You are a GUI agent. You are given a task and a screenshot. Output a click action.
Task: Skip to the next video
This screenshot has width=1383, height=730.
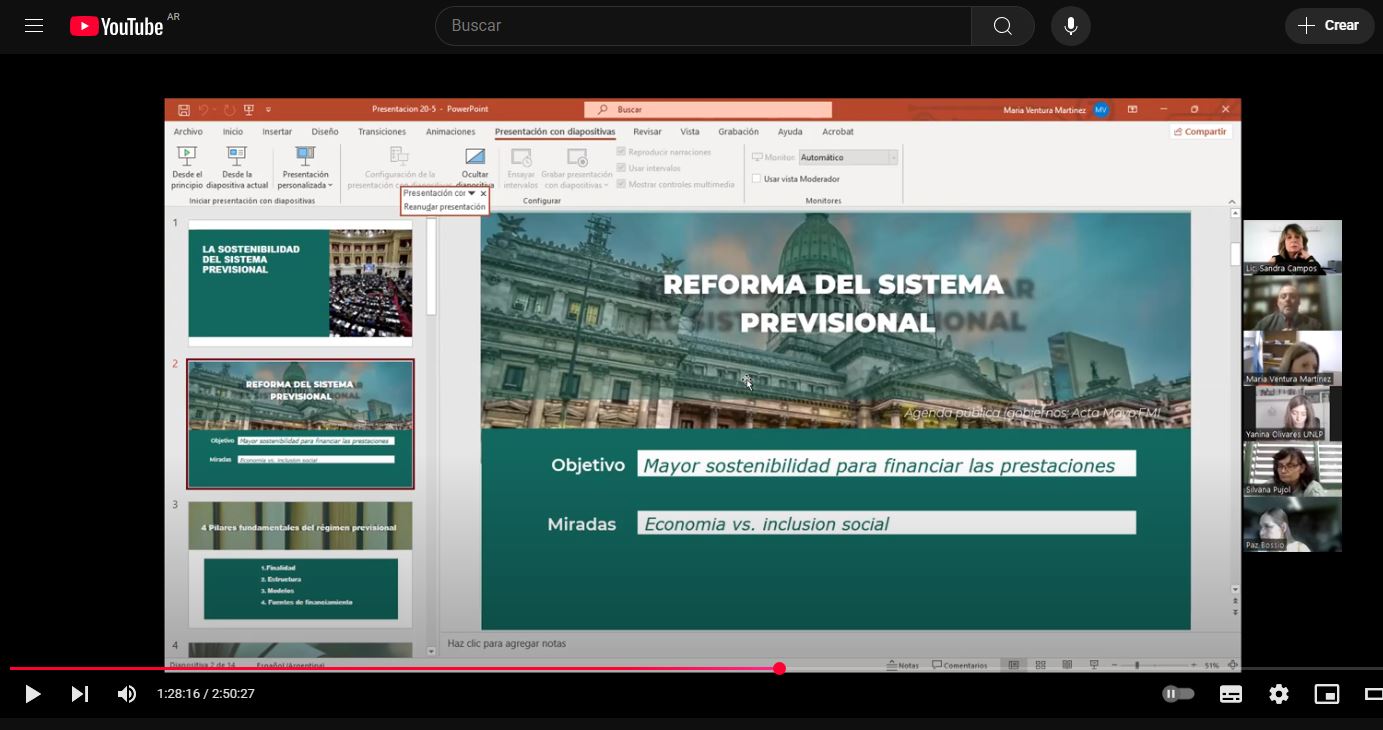[80, 694]
